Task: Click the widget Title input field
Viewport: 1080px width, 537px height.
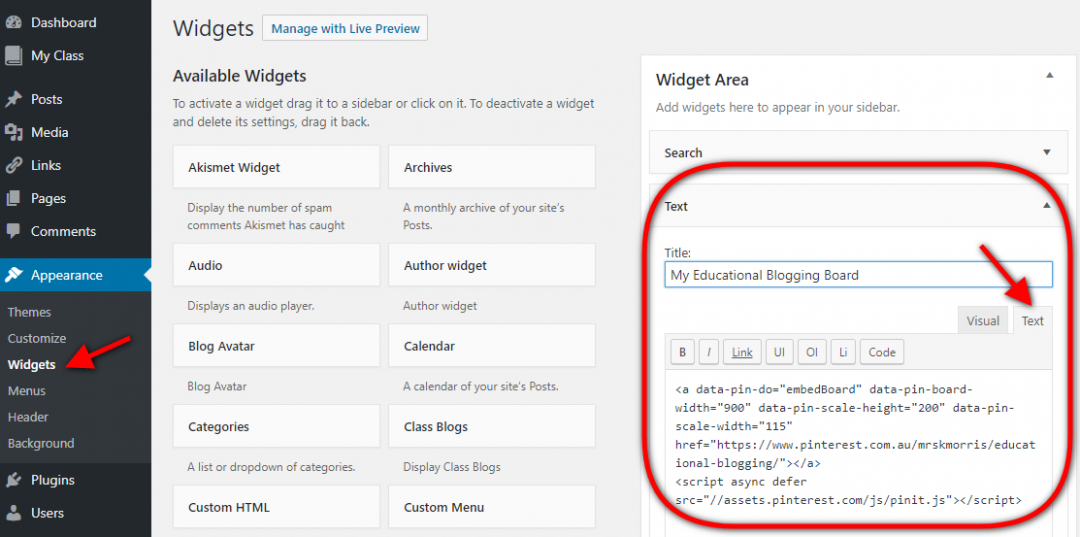Action: pos(858,275)
